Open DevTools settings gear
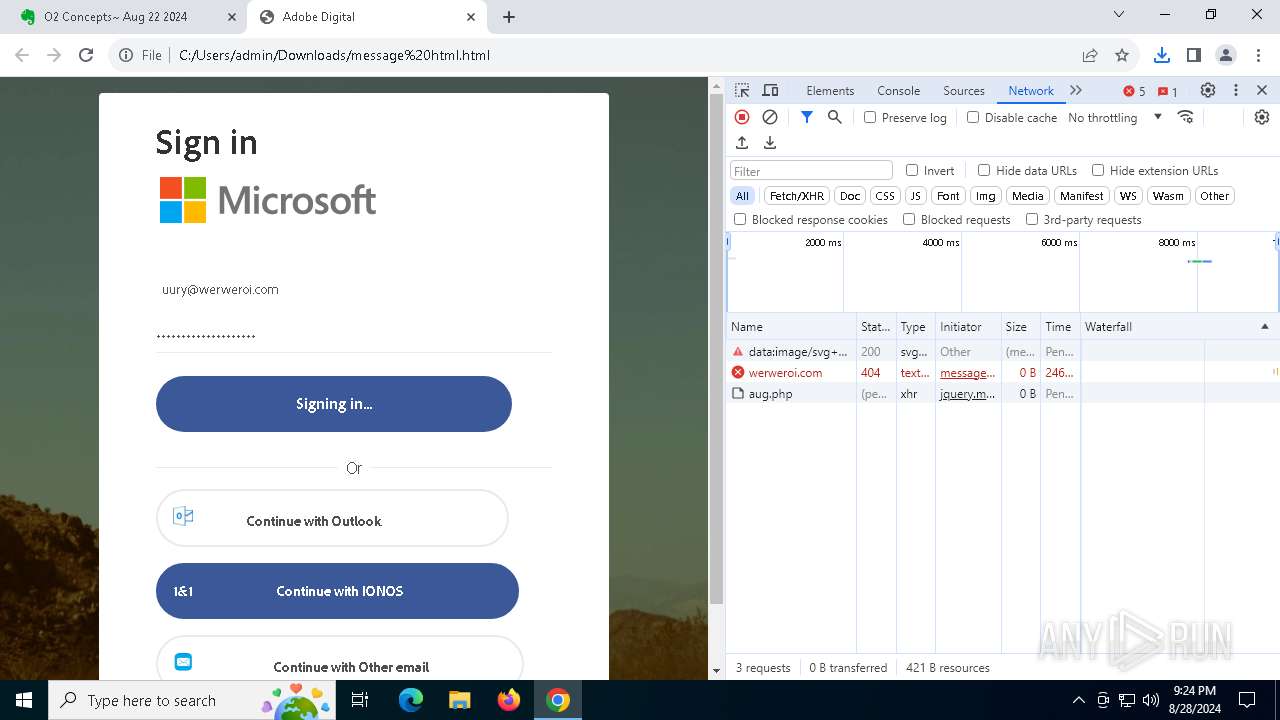 tap(1208, 90)
